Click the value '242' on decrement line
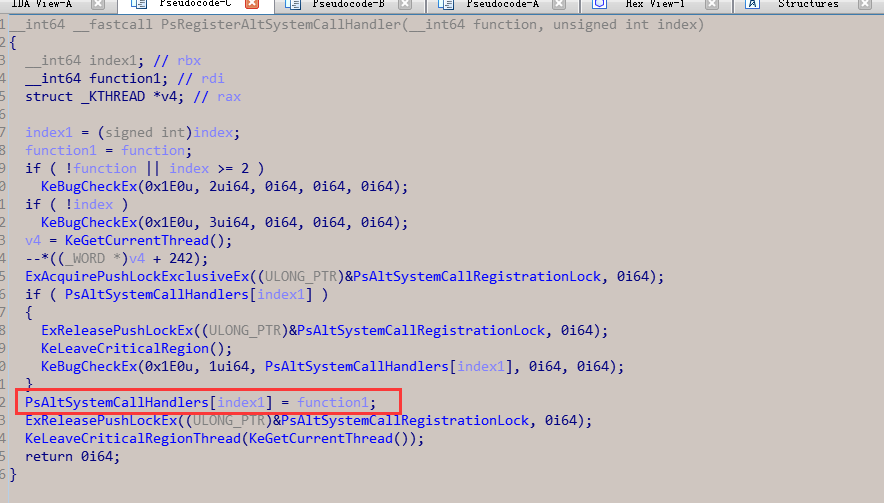 coord(181,259)
